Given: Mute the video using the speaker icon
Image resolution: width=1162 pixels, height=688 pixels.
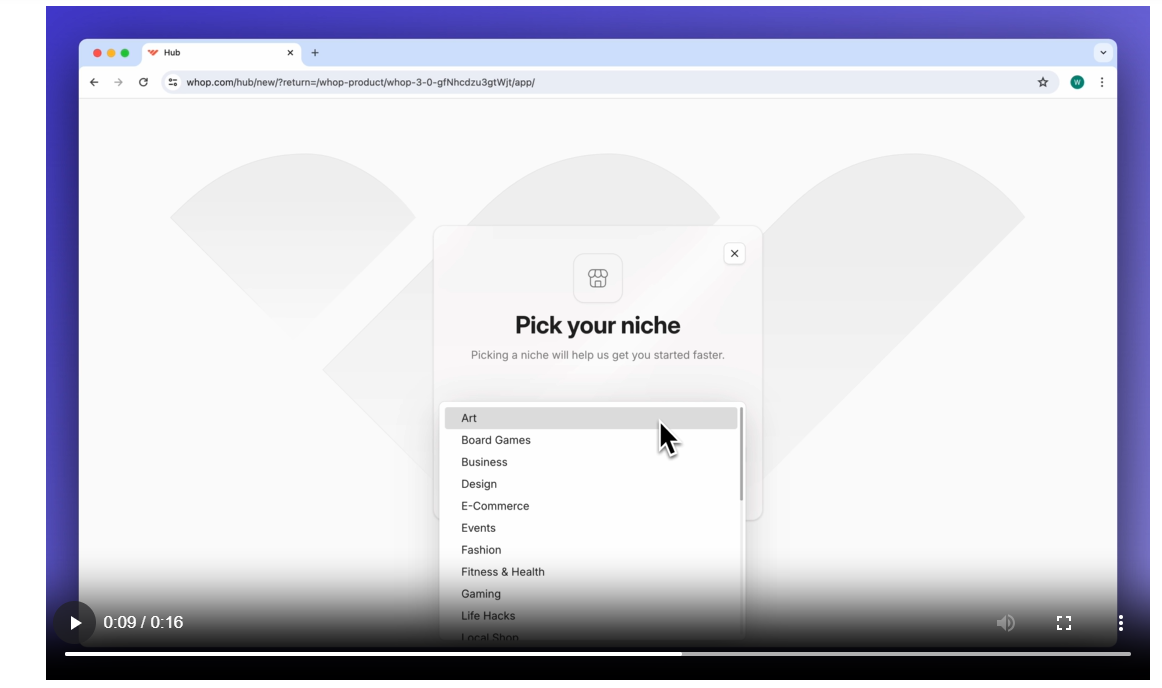Looking at the screenshot, I should pos(1006,623).
